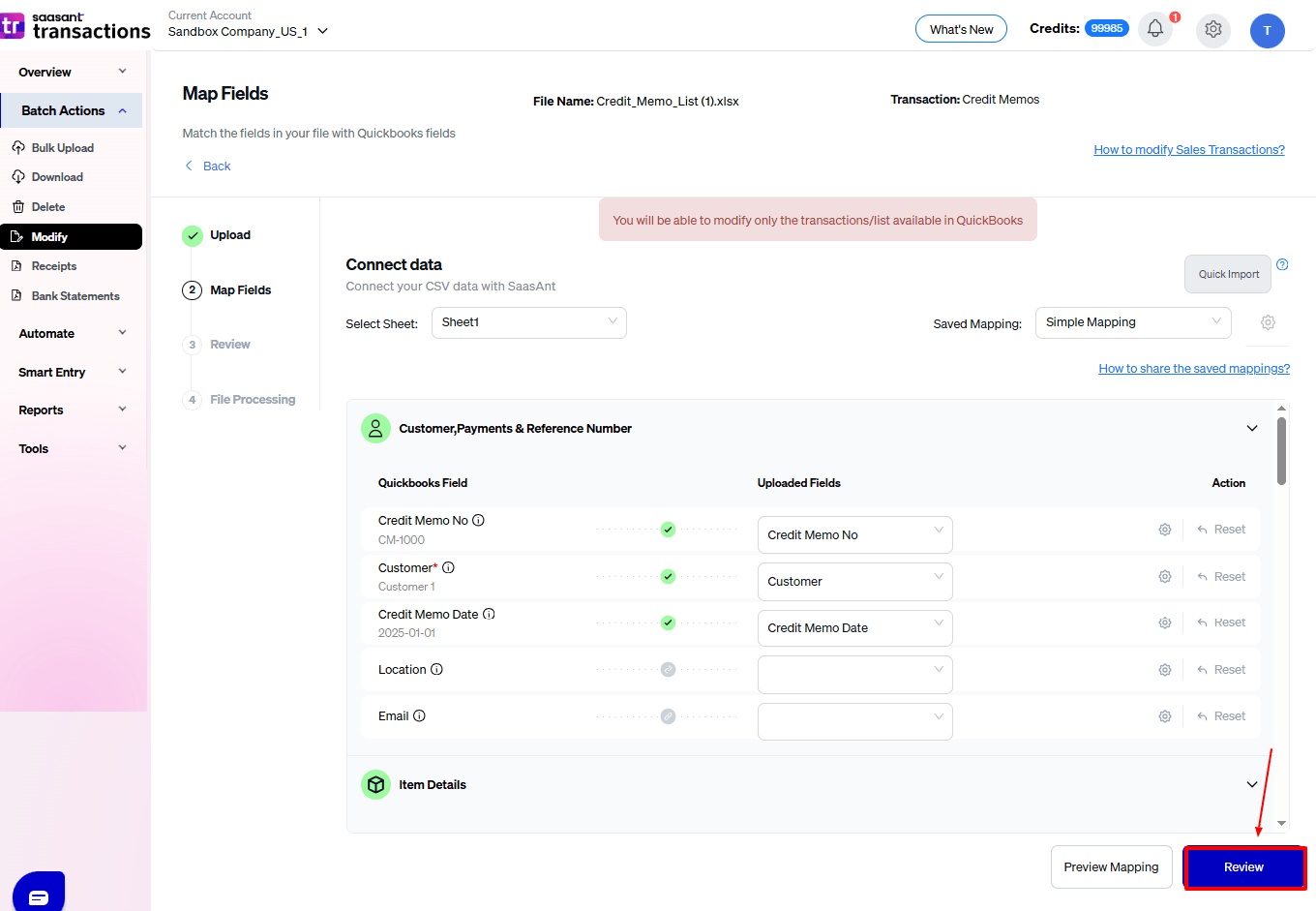Image resolution: width=1316 pixels, height=911 pixels.
Task: Click the info icon next to Customer field
Action: (448, 566)
